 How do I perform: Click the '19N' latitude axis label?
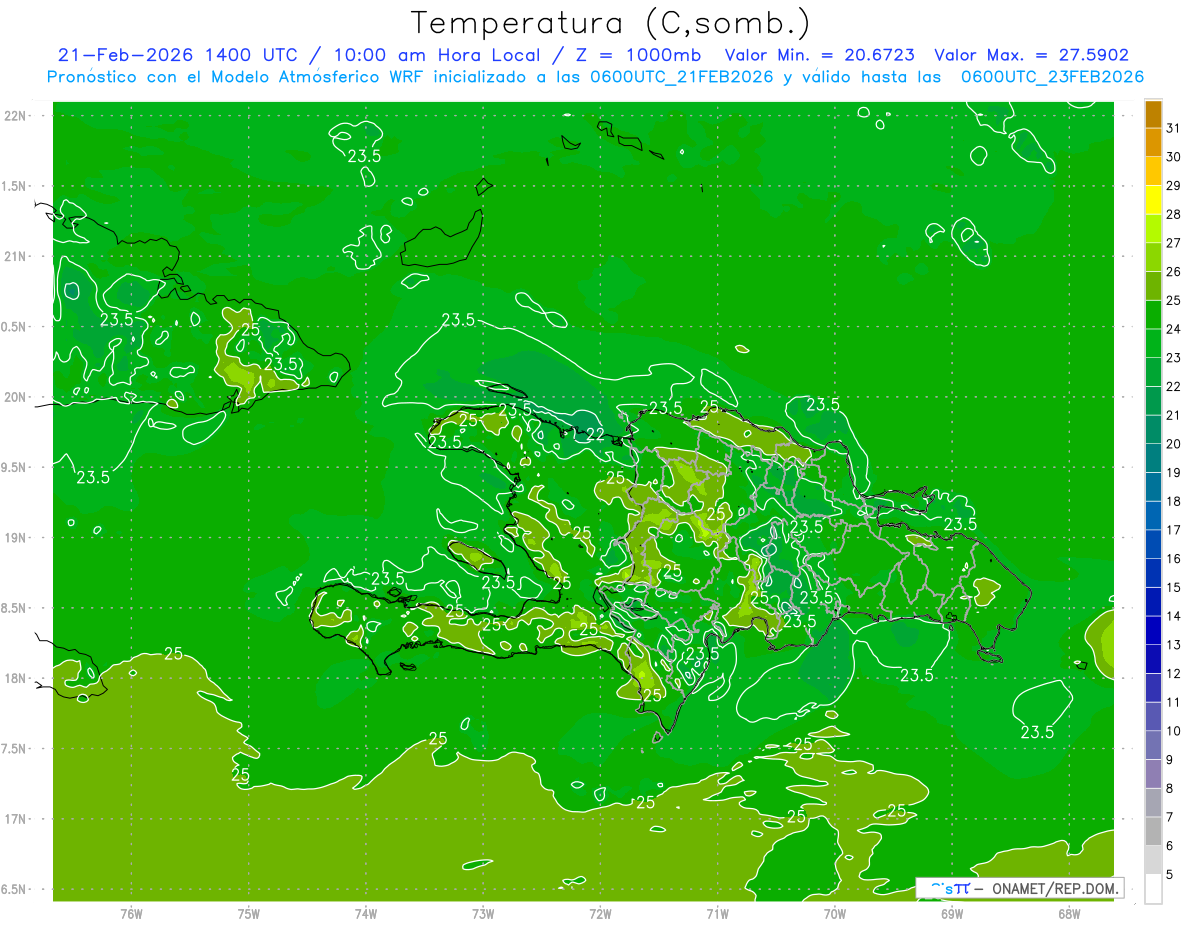(x=16, y=538)
